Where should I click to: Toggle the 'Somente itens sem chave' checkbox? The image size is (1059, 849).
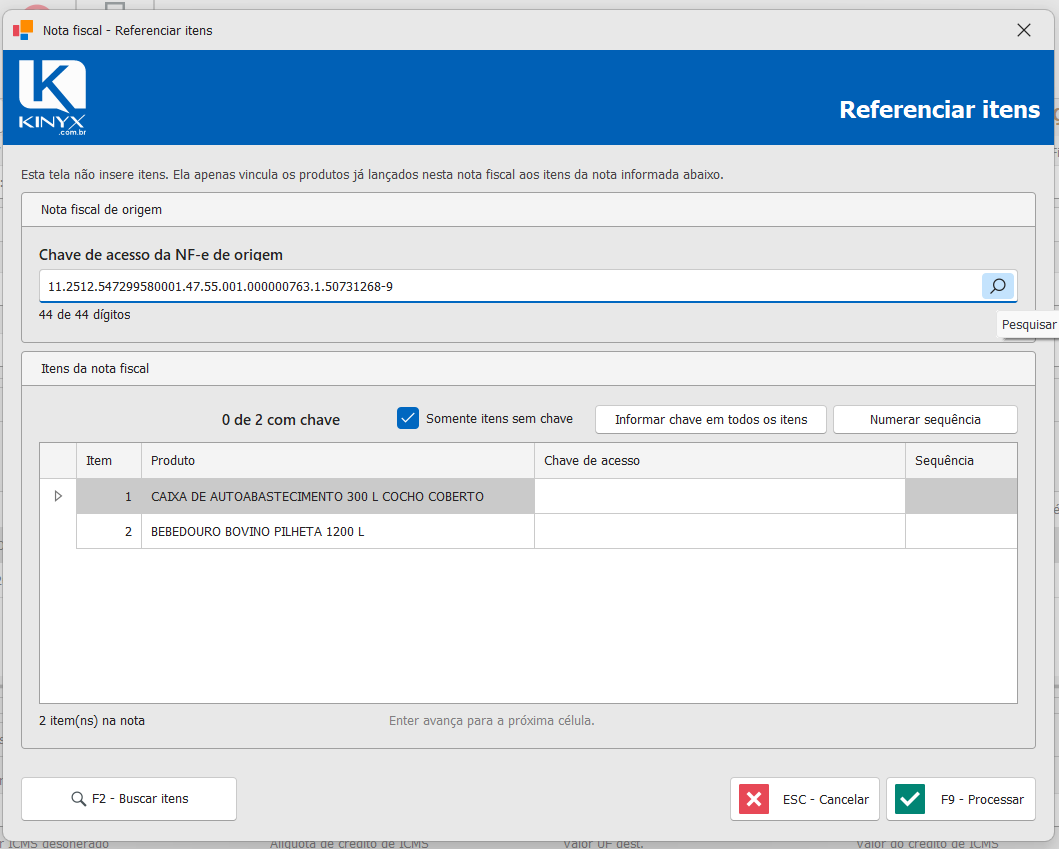tap(408, 419)
